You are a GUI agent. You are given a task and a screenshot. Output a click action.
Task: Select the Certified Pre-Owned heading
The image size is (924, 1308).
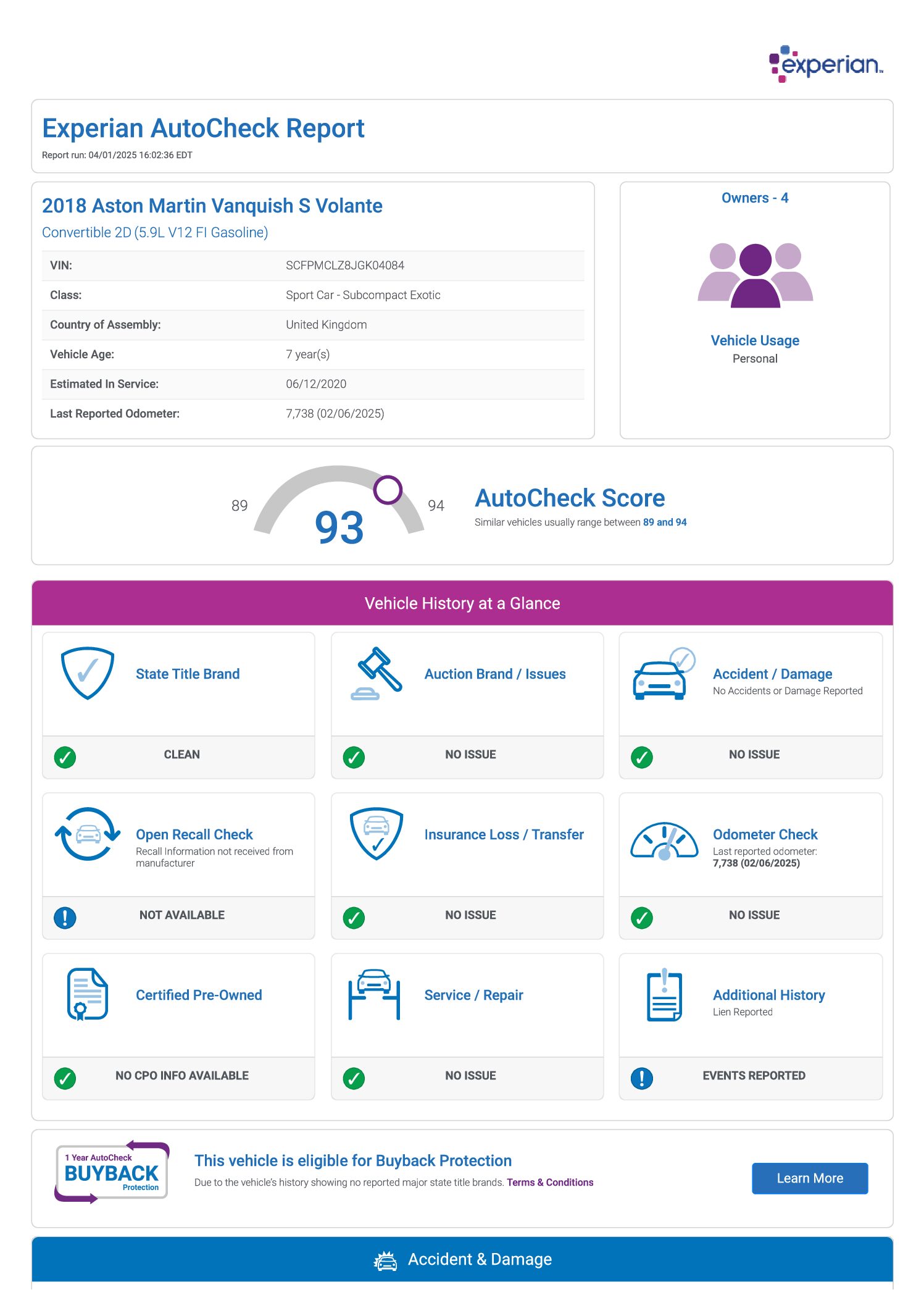(x=199, y=995)
